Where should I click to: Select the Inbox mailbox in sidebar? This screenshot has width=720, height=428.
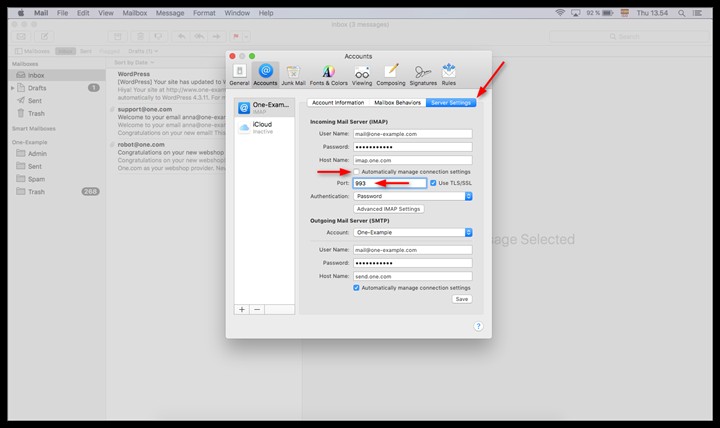point(57,75)
